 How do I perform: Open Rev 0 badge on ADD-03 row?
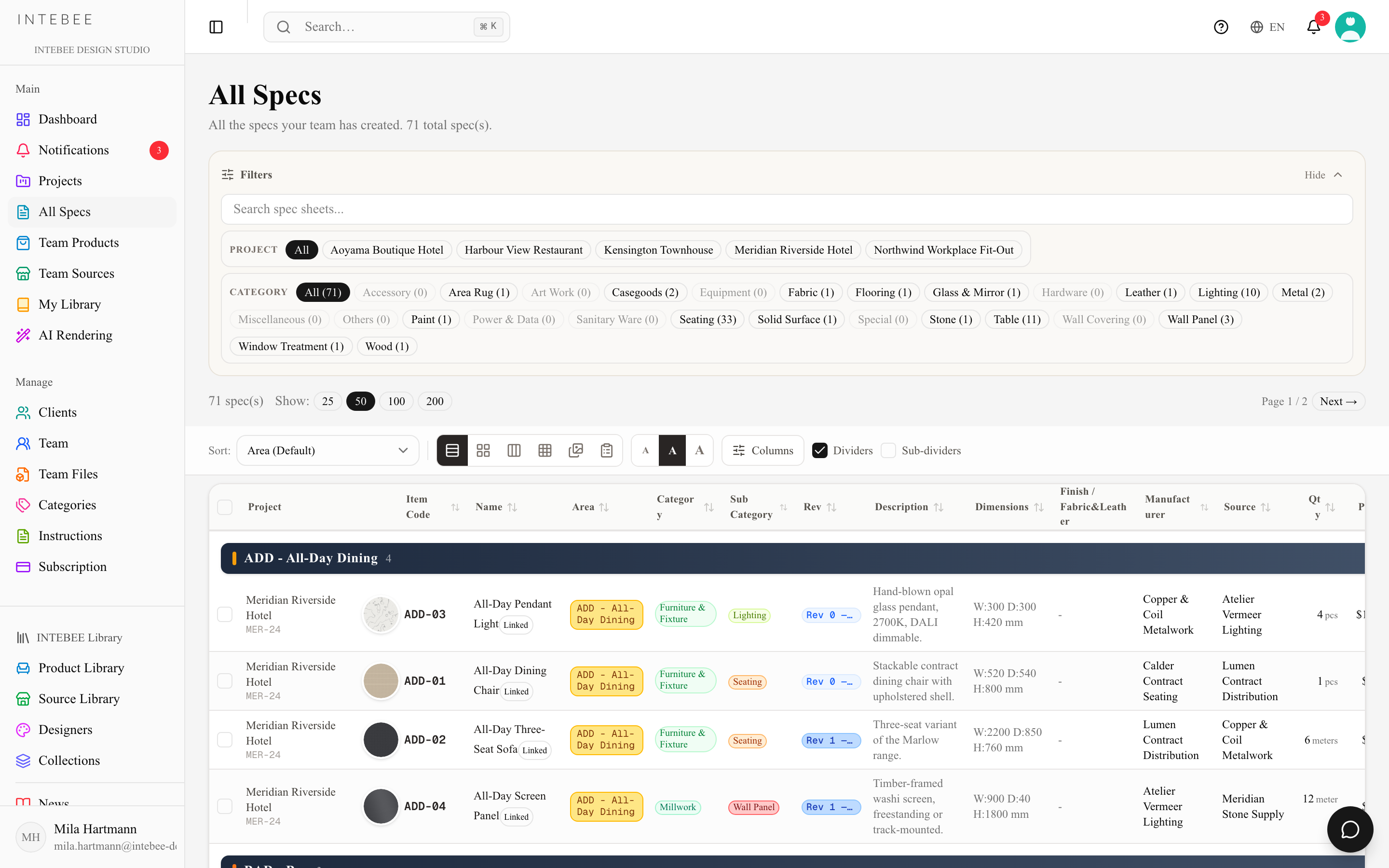coord(831,615)
